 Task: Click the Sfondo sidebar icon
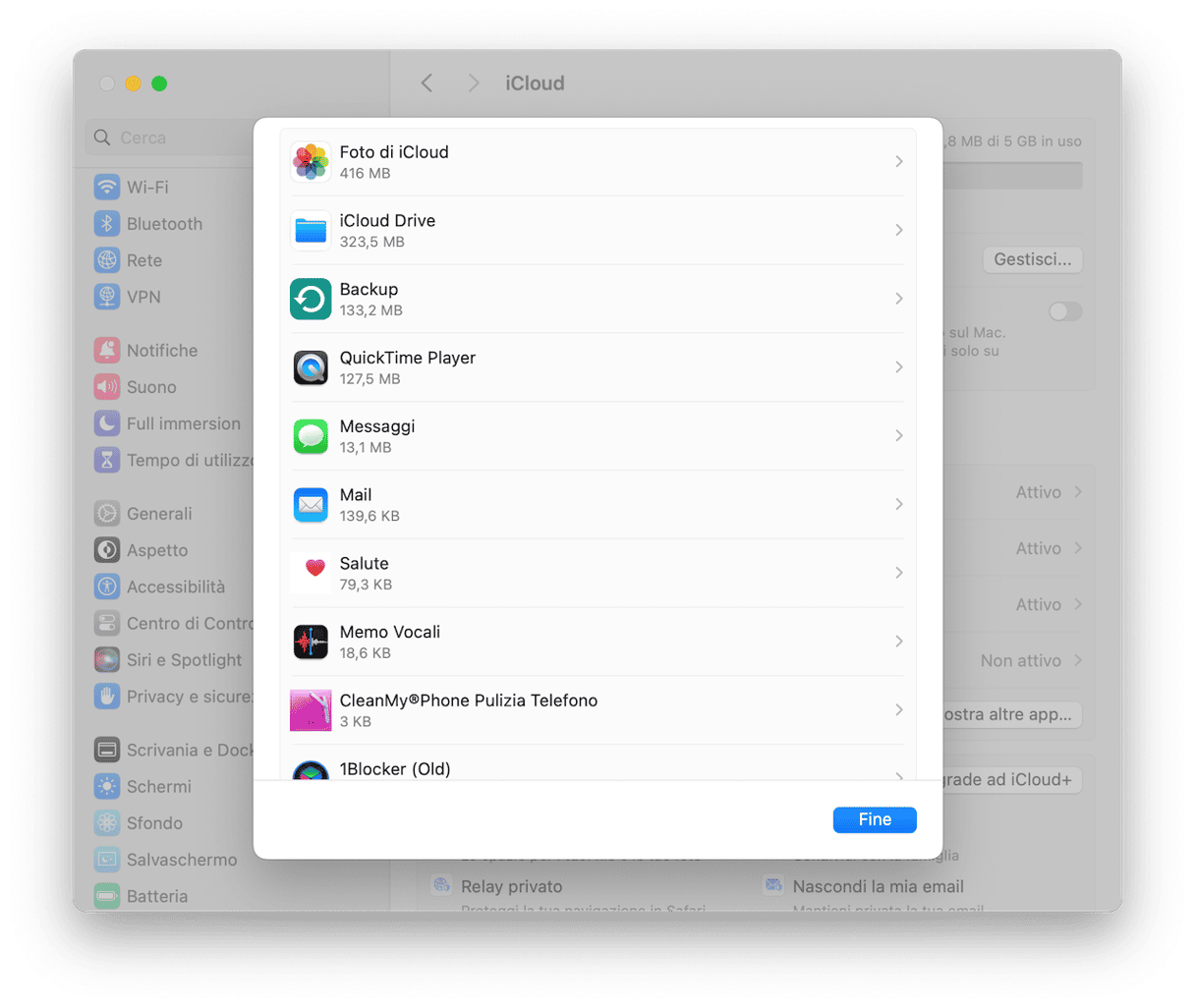coord(107,823)
